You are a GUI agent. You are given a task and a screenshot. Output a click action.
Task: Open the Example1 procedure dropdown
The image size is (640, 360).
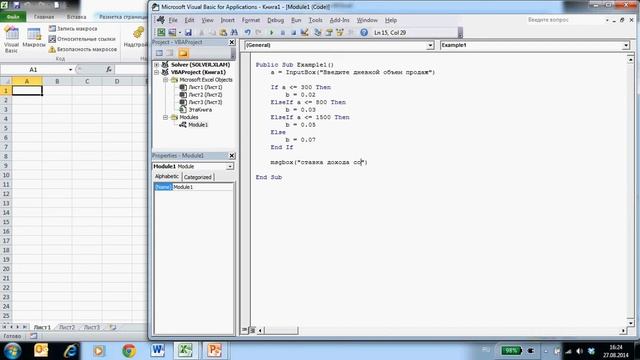pos(626,45)
